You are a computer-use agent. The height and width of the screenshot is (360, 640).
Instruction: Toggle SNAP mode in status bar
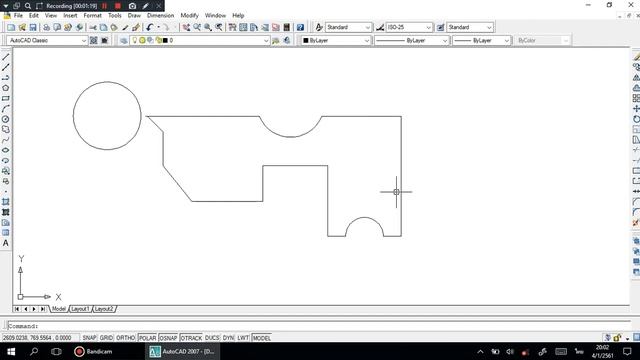[x=89, y=338]
